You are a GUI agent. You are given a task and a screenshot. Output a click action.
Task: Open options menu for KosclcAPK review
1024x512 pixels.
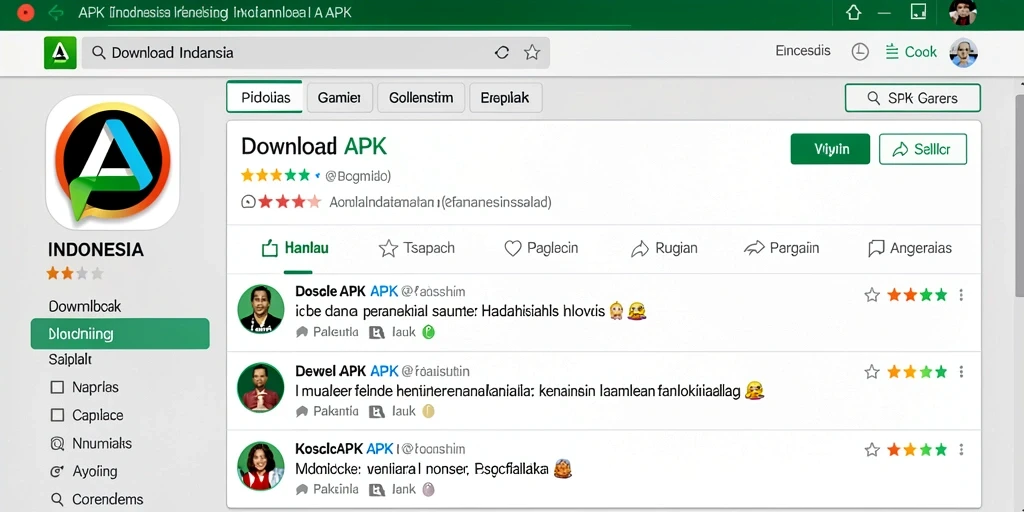click(961, 450)
